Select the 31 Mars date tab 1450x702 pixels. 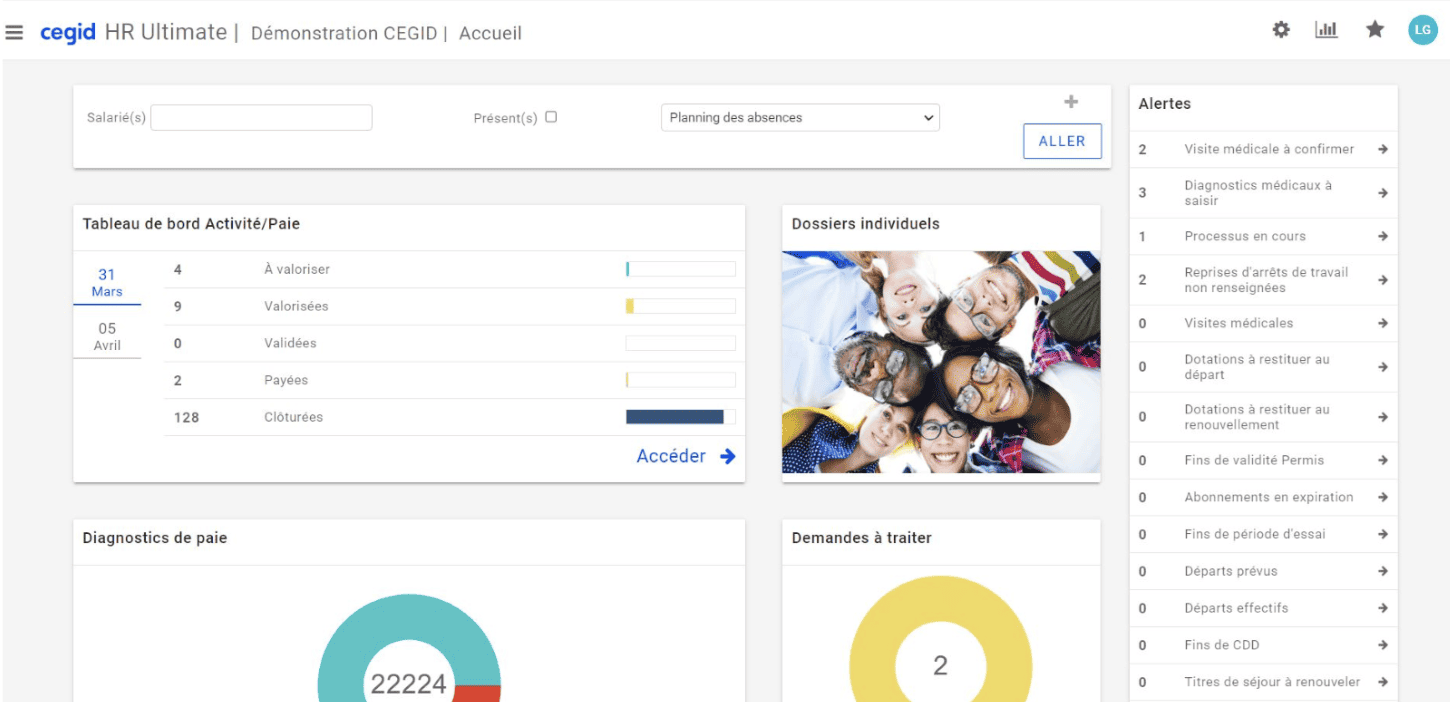(x=107, y=283)
